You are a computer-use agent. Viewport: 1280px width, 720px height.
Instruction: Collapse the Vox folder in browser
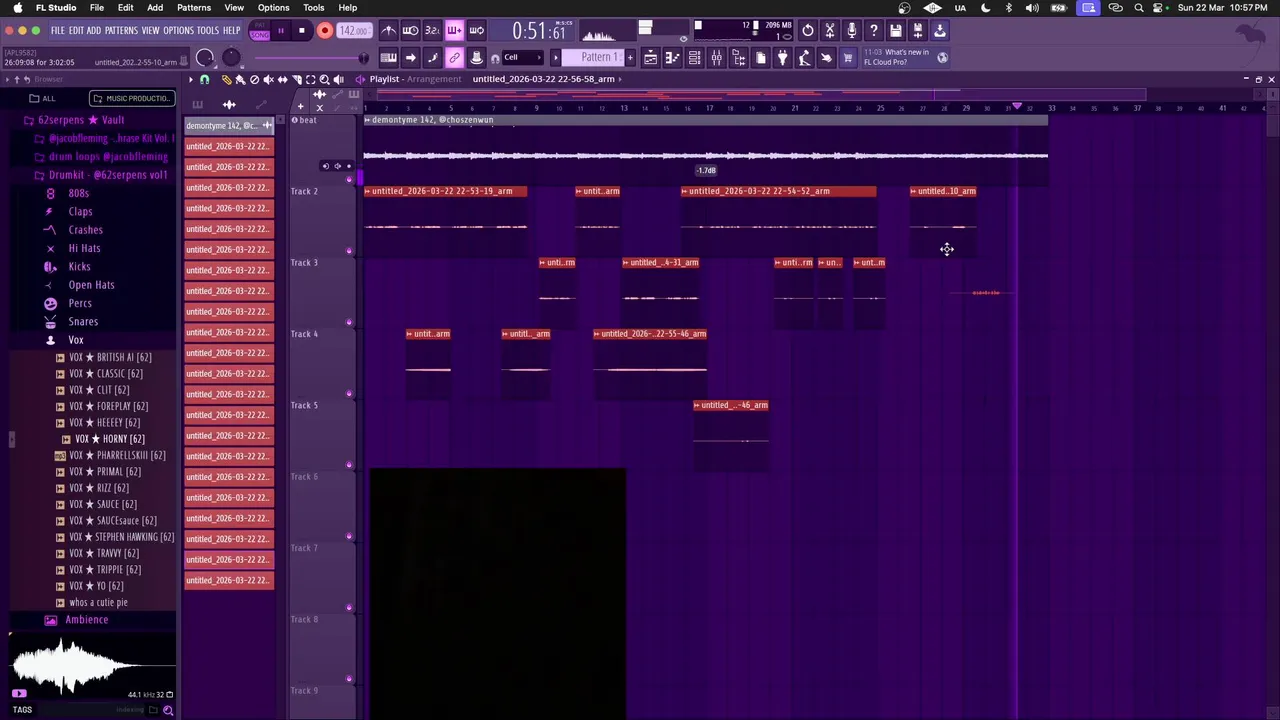75,340
